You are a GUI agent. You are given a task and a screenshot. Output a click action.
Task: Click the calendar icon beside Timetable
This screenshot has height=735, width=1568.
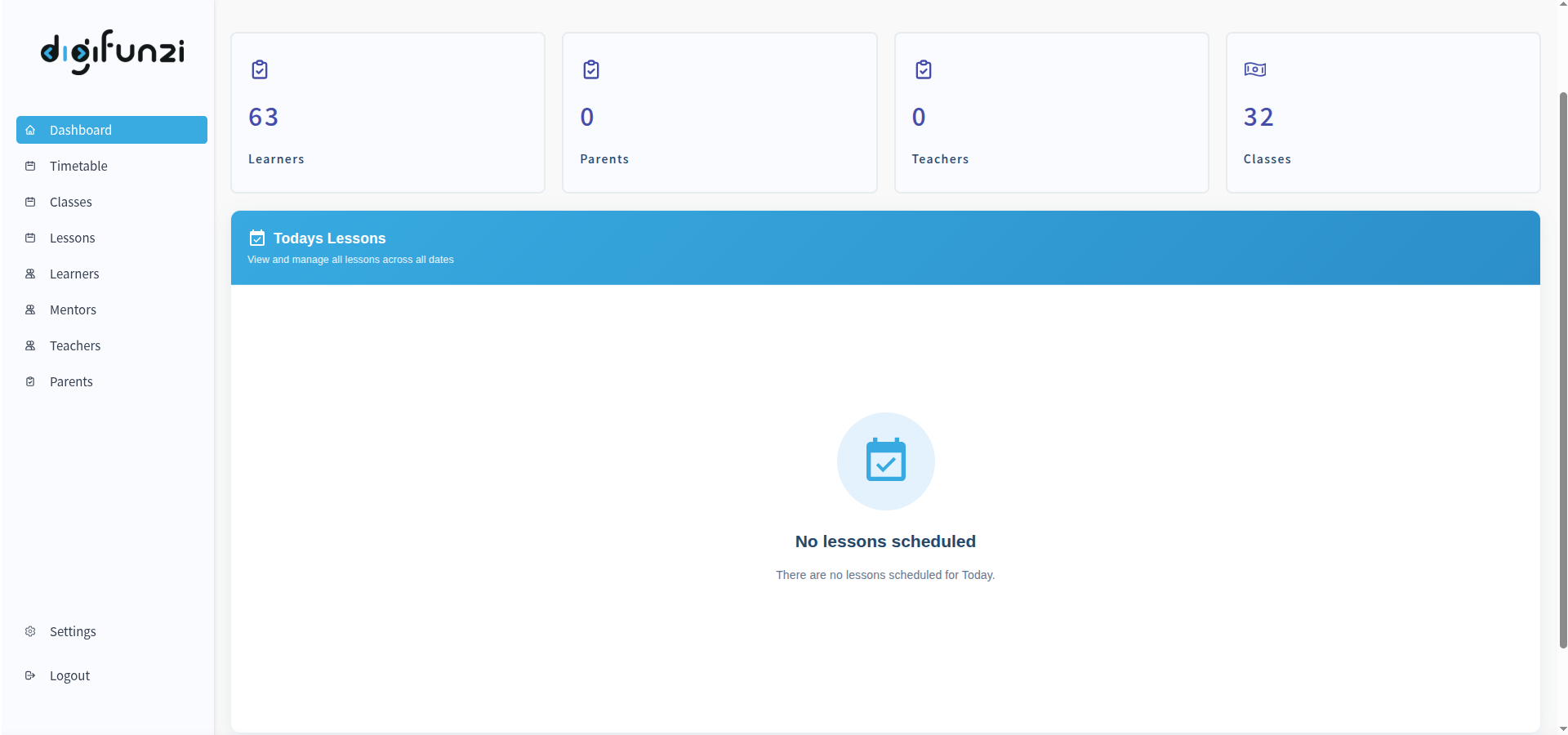click(30, 166)
